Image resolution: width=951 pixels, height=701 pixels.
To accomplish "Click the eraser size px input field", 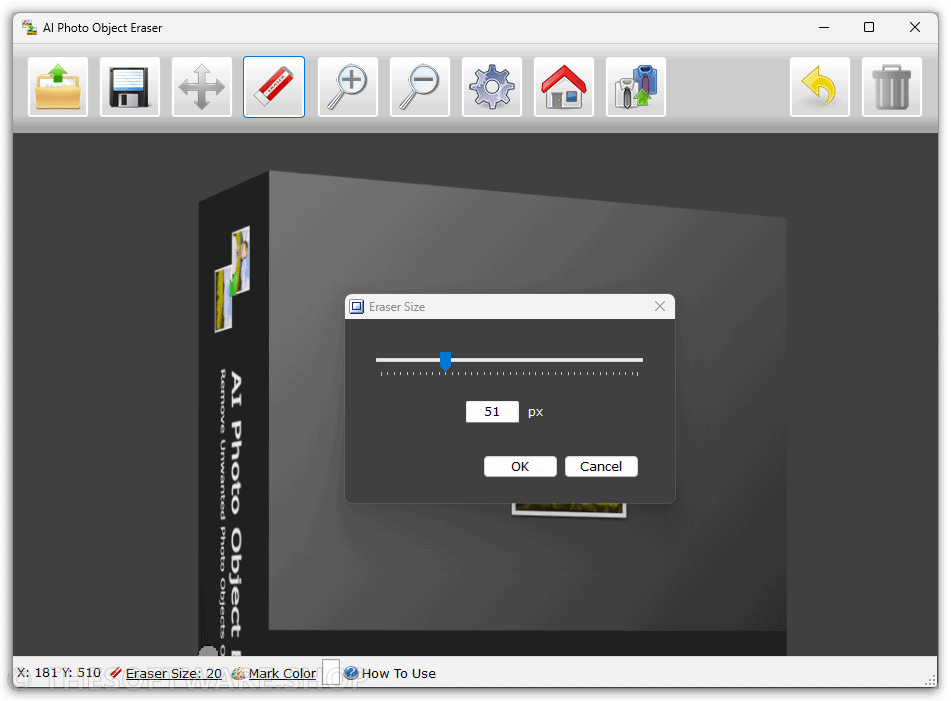I will 492,412.
